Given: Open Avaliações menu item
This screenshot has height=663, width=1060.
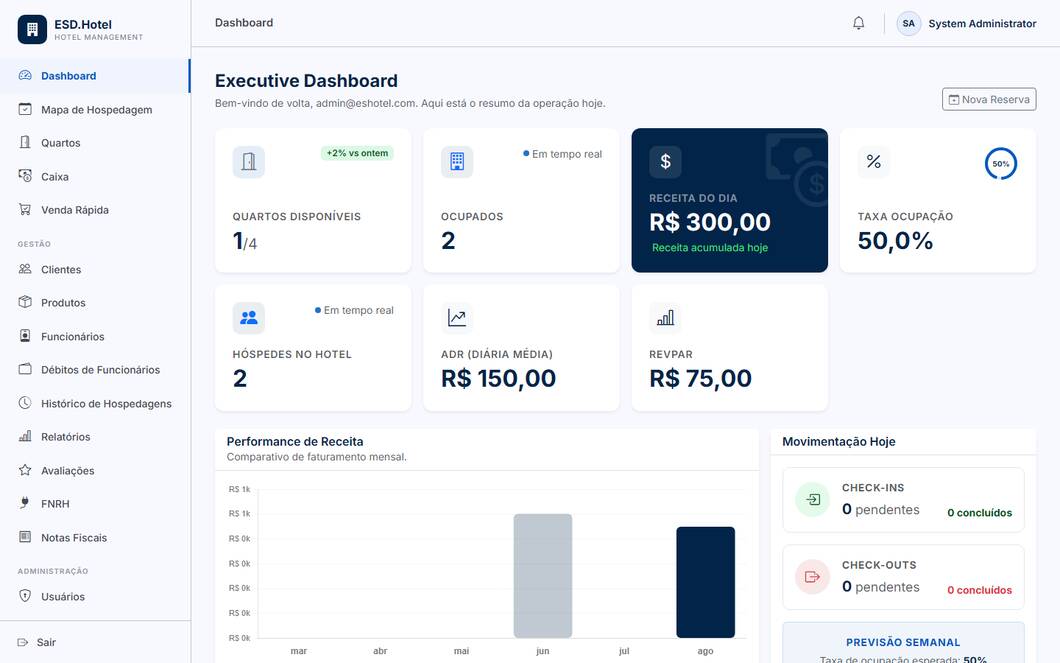Looking at the screenshot, I should pos(95,470).
